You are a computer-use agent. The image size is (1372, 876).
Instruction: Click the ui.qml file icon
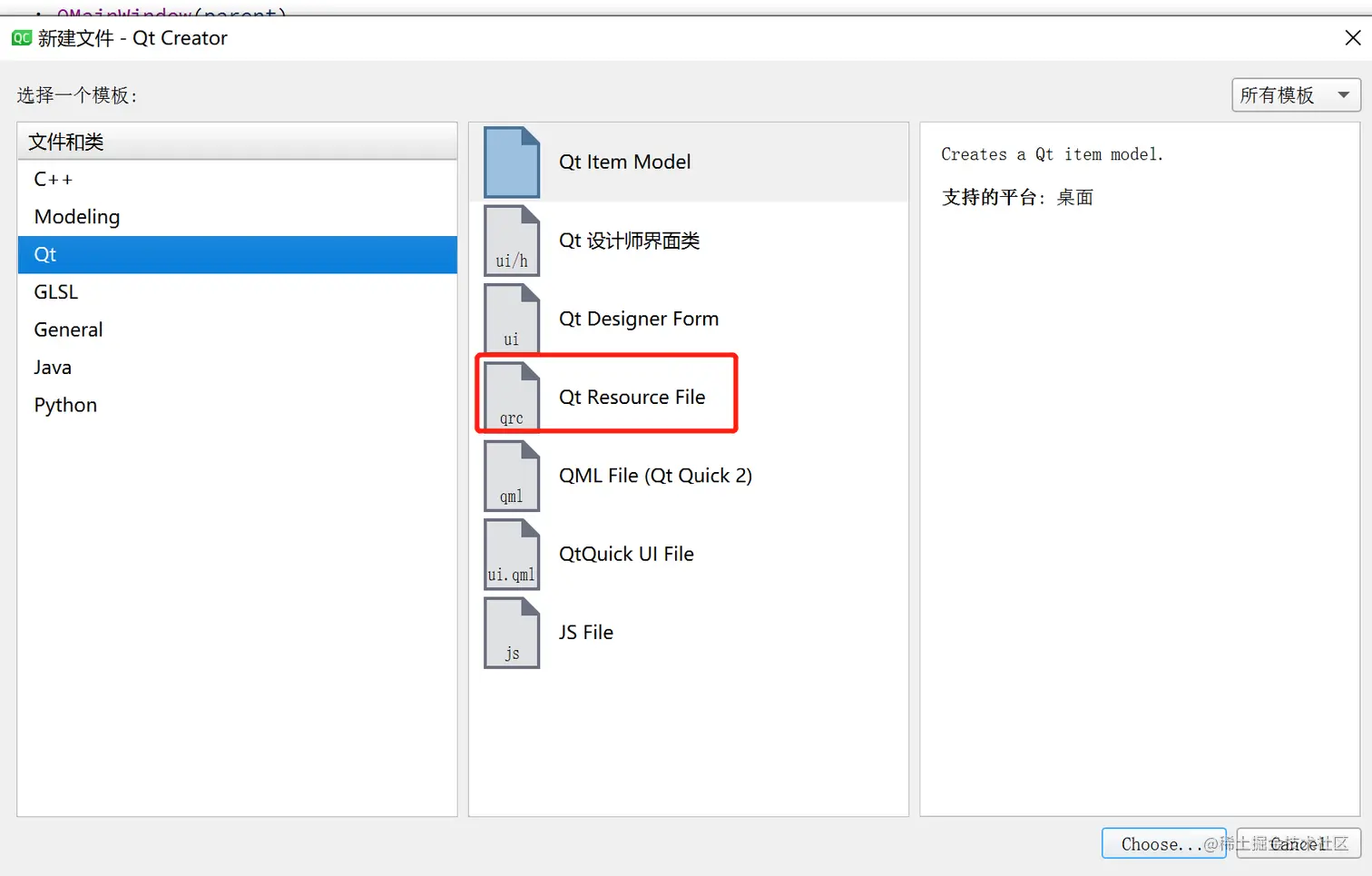click(x=512, y=554)
